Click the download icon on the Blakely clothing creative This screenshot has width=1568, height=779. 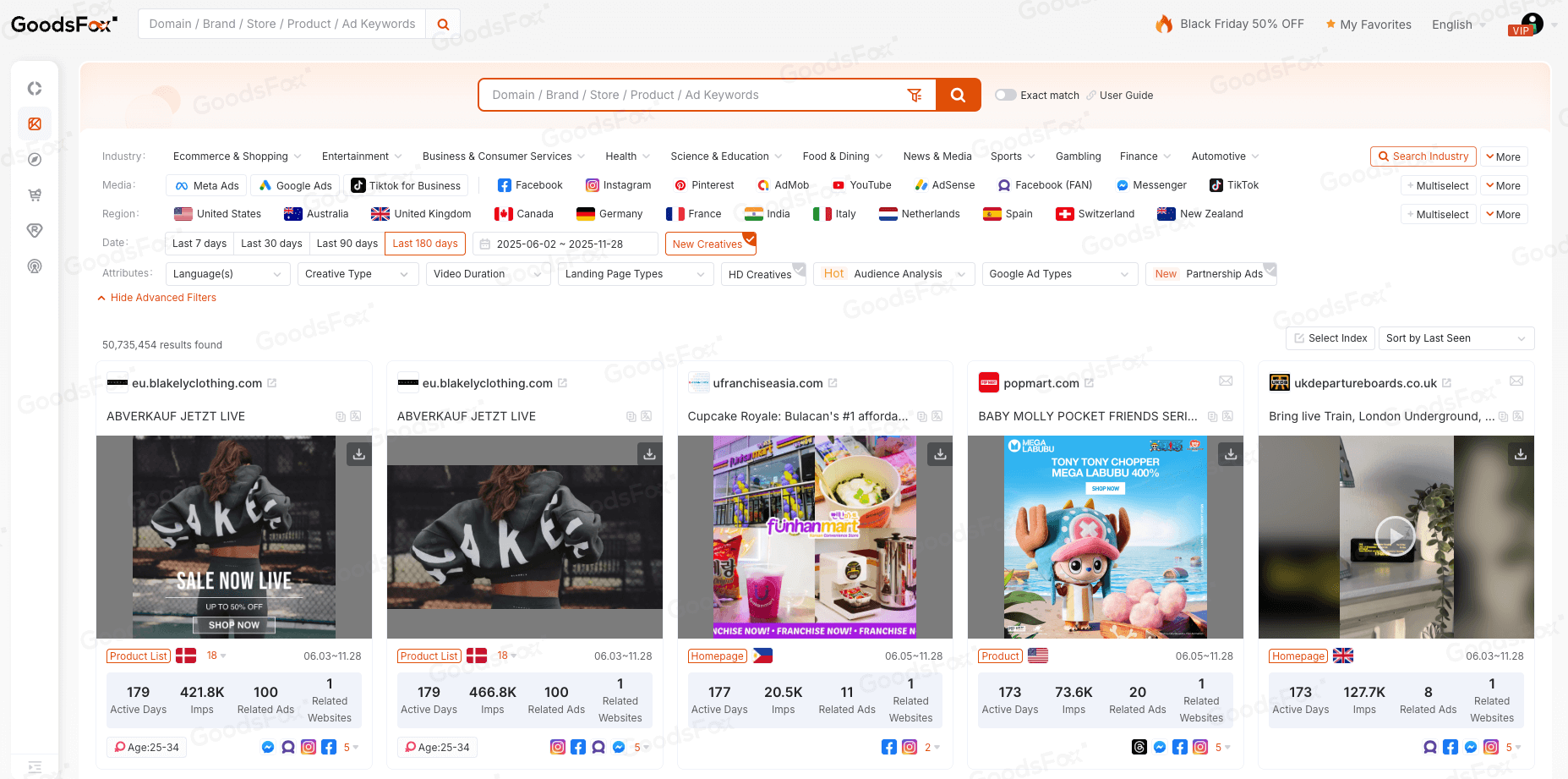(358, 454)
